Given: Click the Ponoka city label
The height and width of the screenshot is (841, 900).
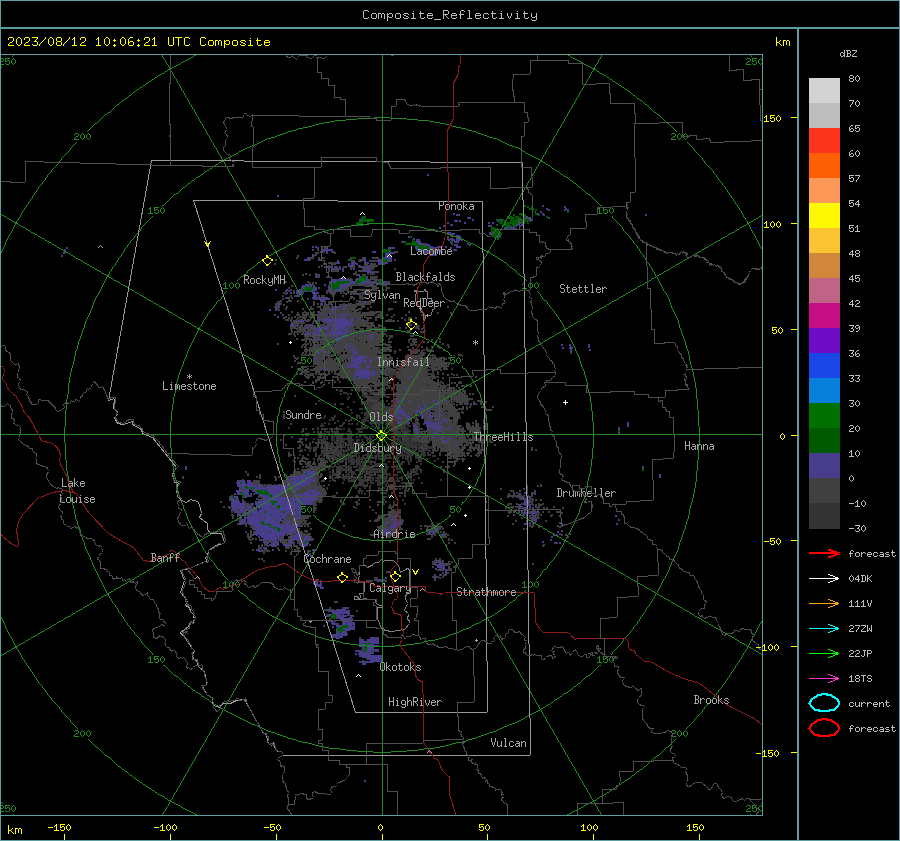Looking at the screenshot, I should [x=456, y=206].
